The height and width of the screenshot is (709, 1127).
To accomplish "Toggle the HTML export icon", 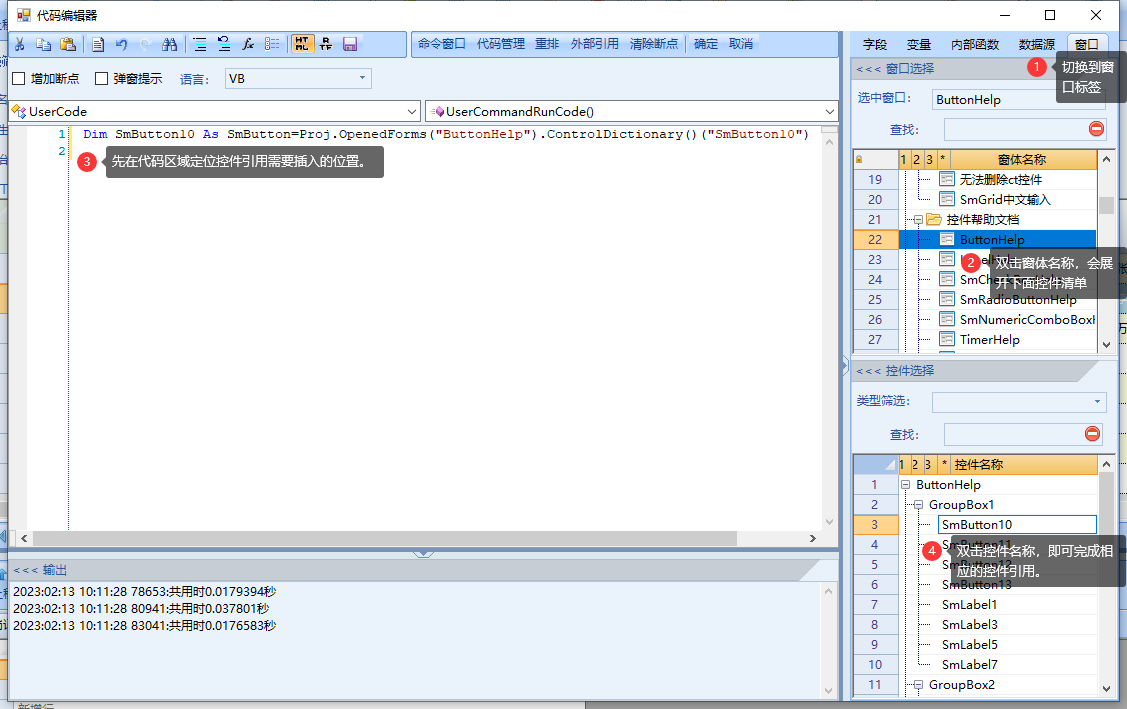I will 302,45.
